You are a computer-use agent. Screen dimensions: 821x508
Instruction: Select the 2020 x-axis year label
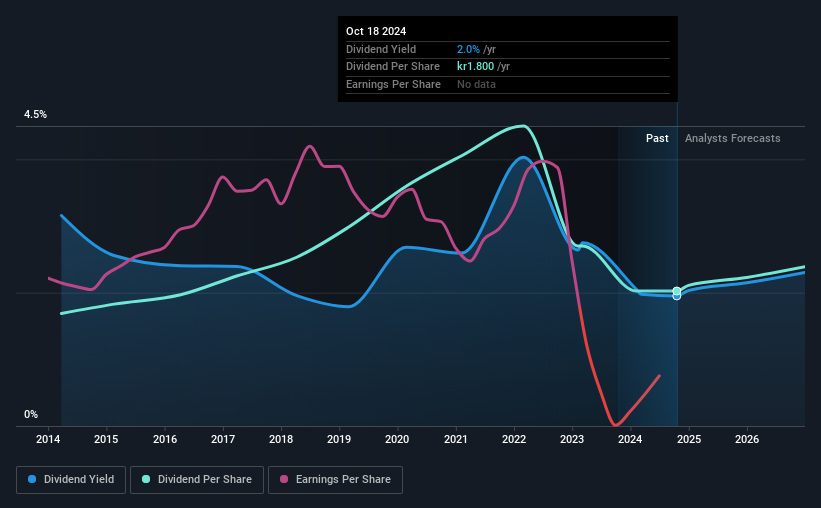pos(397,439)
